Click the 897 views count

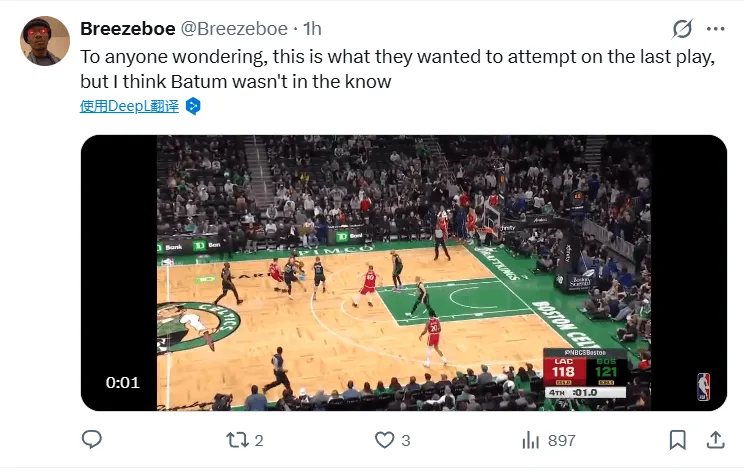point(562,441)
